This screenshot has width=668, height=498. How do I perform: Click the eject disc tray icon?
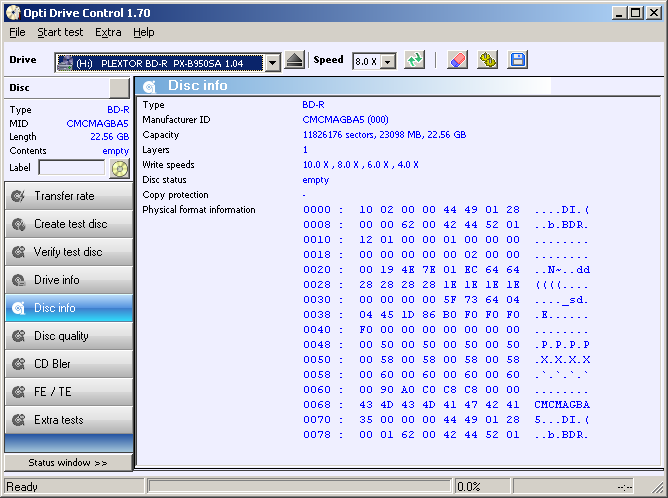click(x=295, y=60)
